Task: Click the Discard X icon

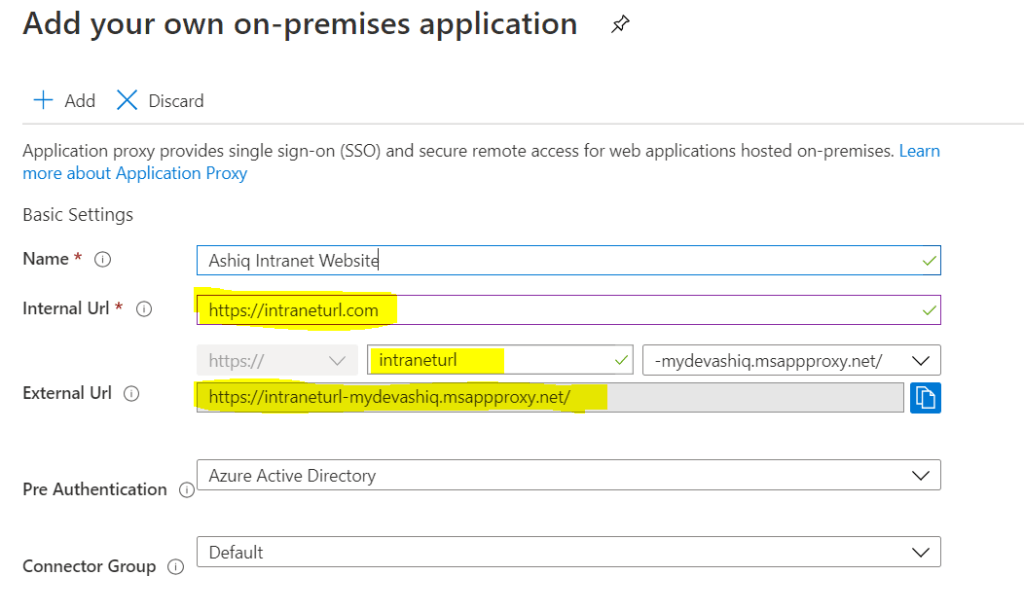Action: click(127, 100)
